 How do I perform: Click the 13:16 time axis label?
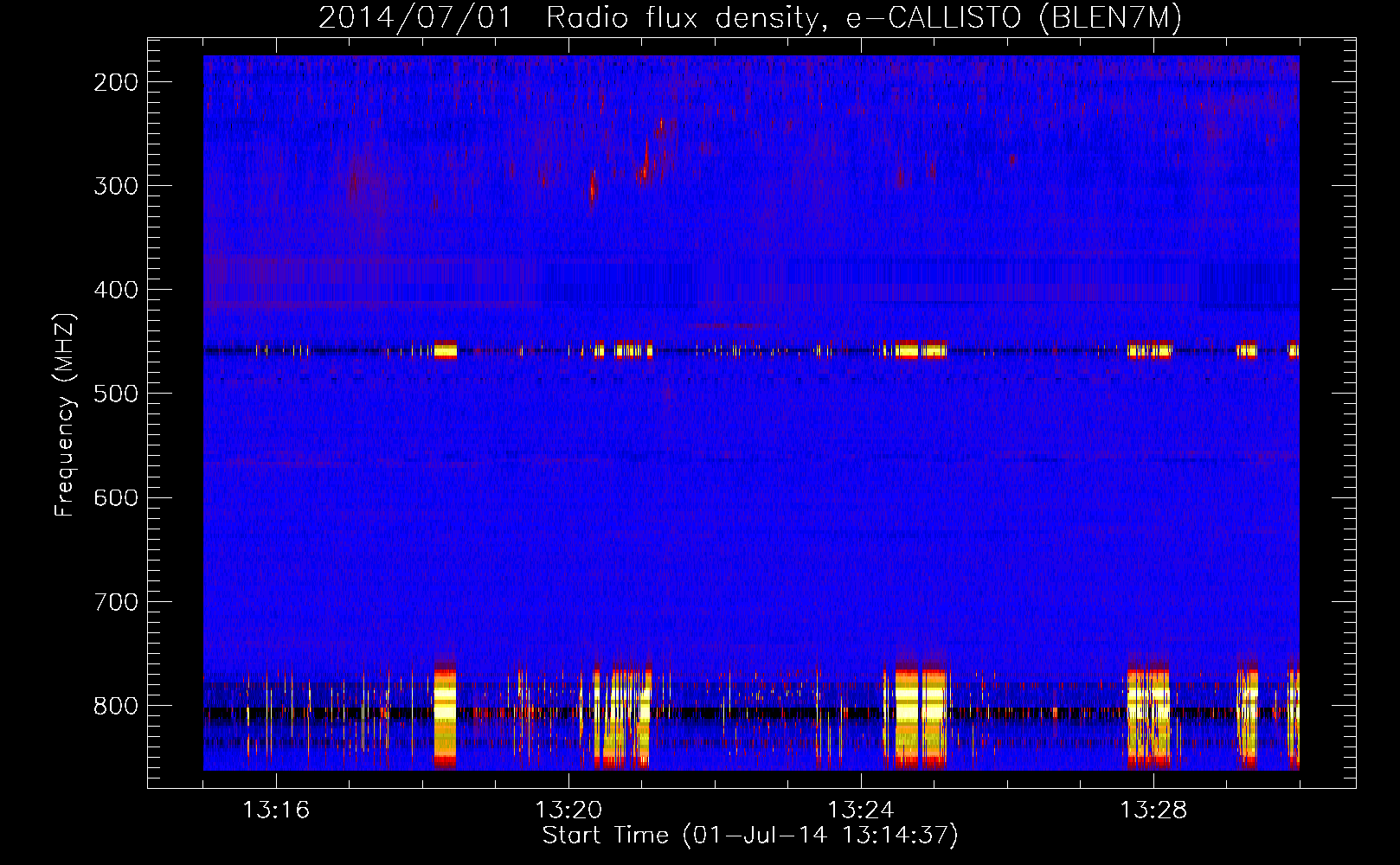click(x=276, y=810)
